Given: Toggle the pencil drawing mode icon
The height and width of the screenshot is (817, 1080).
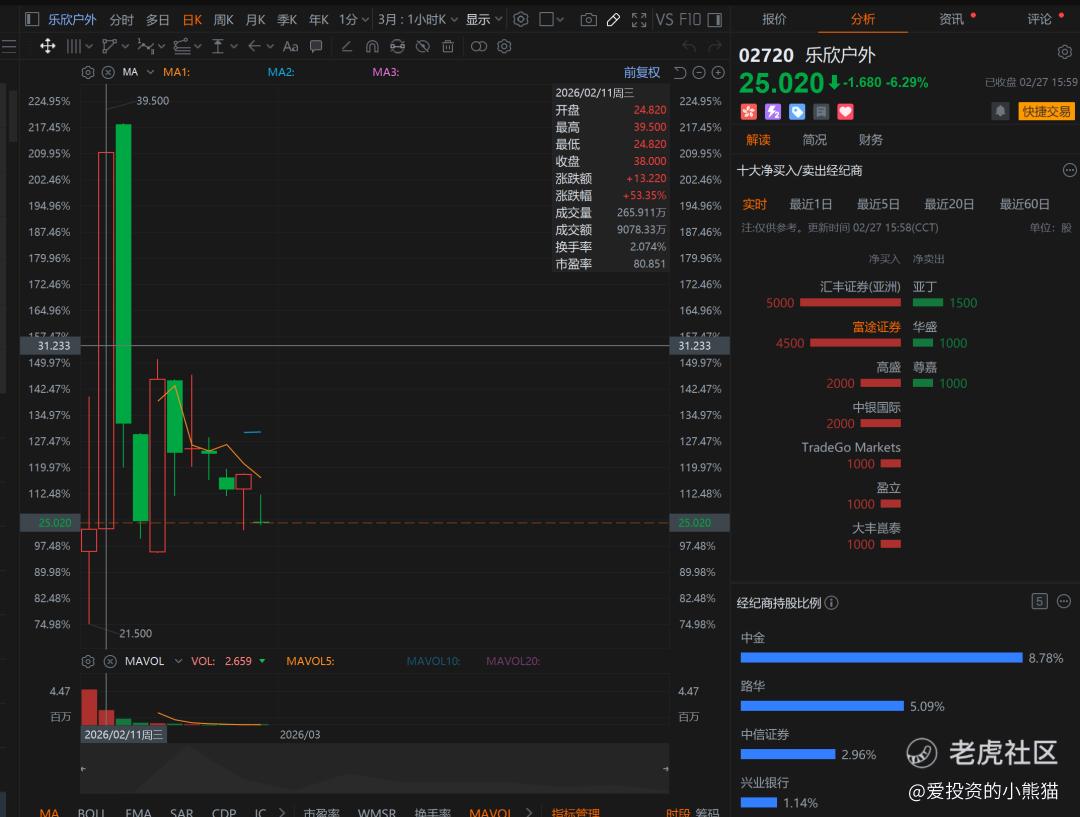Looking at the screenshot, I should click(613, 19).
